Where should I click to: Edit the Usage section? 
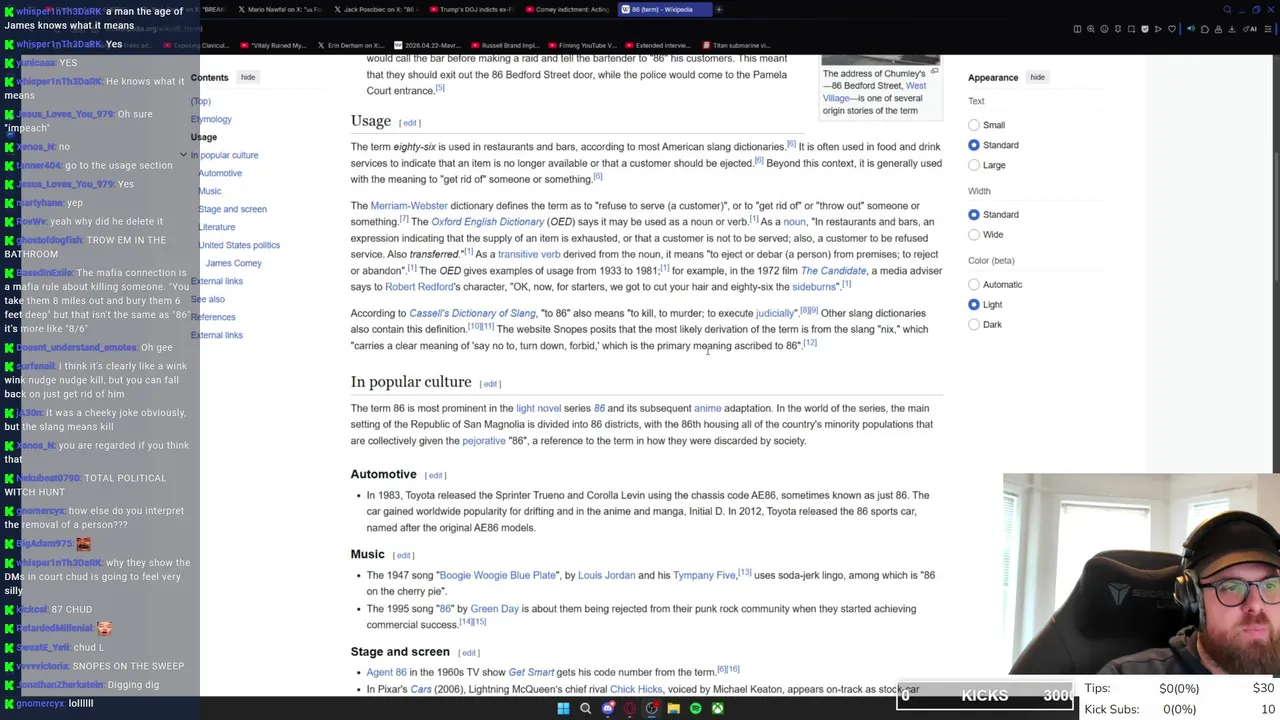click(409, 123)
